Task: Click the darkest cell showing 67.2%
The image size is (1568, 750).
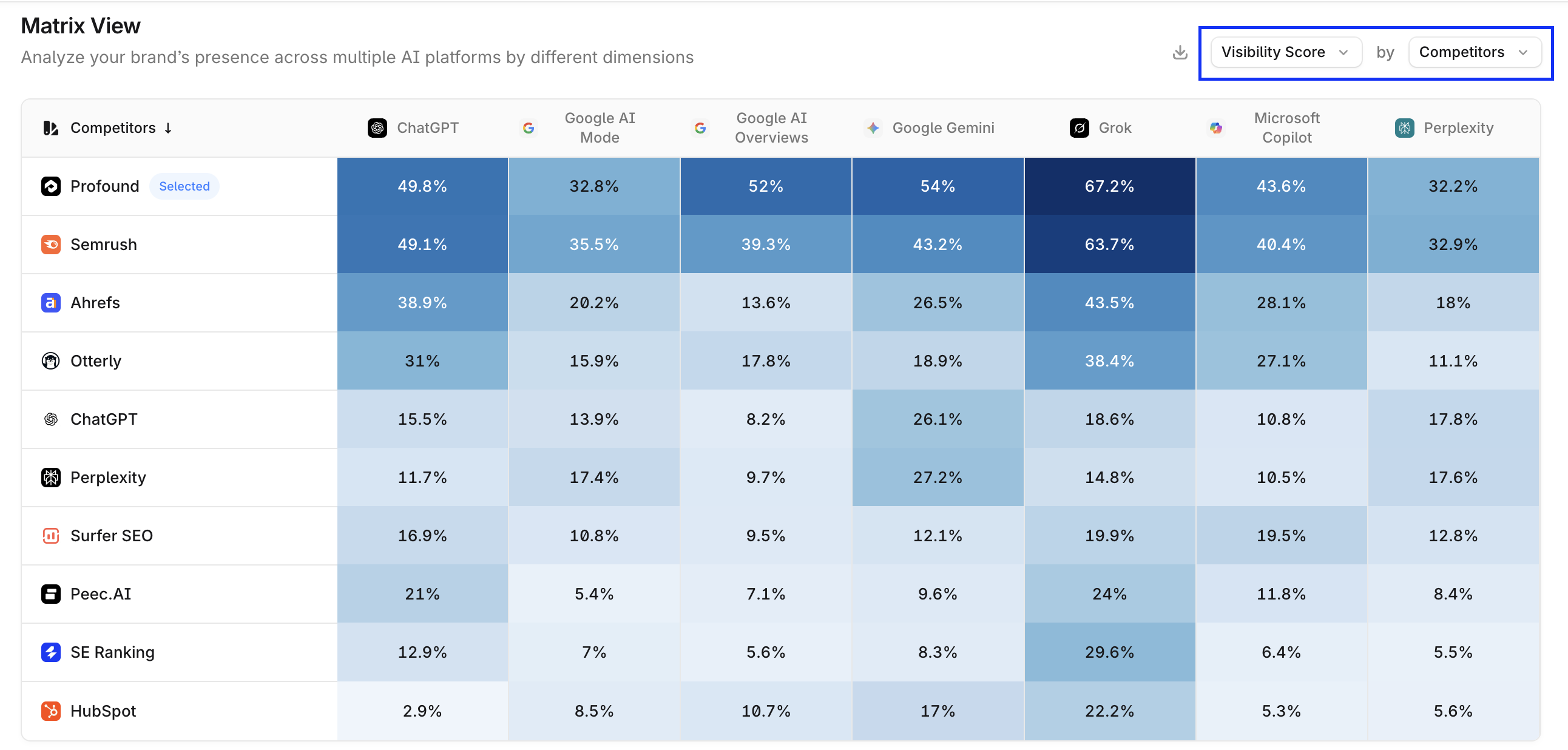Action: click(x=1109, y=186)
